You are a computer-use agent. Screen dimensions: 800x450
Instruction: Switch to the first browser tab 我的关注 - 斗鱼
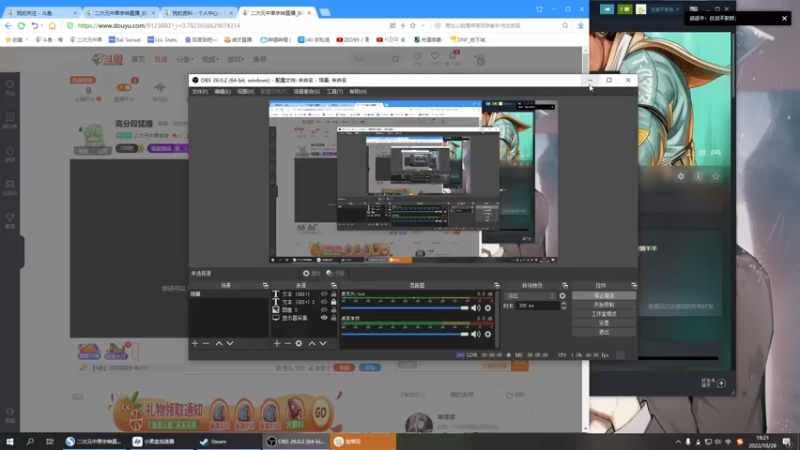coord(40,13)
